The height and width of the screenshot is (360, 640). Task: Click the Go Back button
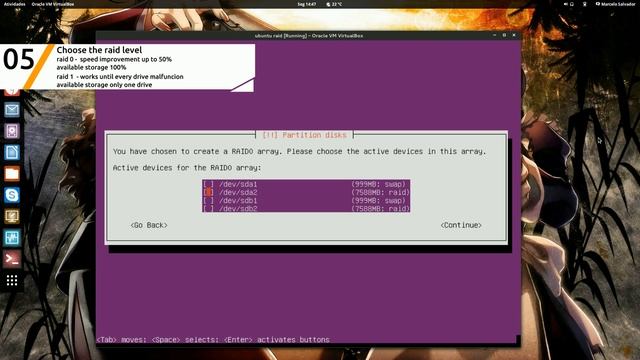coord(149,225)
